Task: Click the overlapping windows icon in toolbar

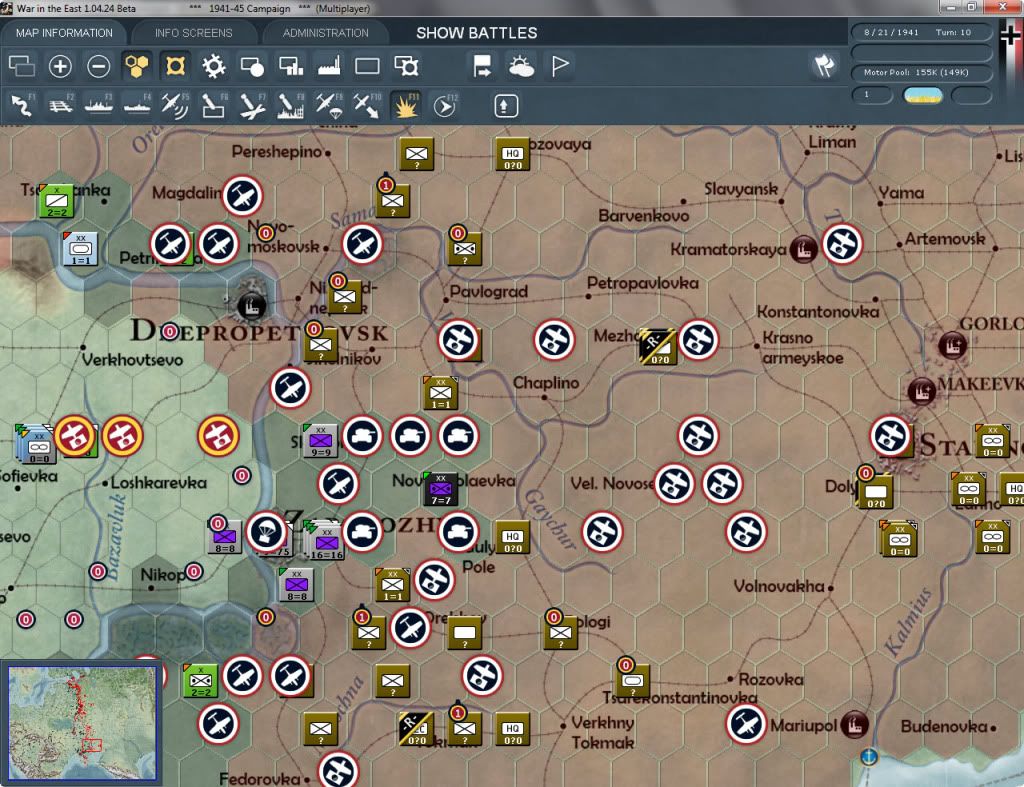Action: pyautogui.click(x=22, y=66)
